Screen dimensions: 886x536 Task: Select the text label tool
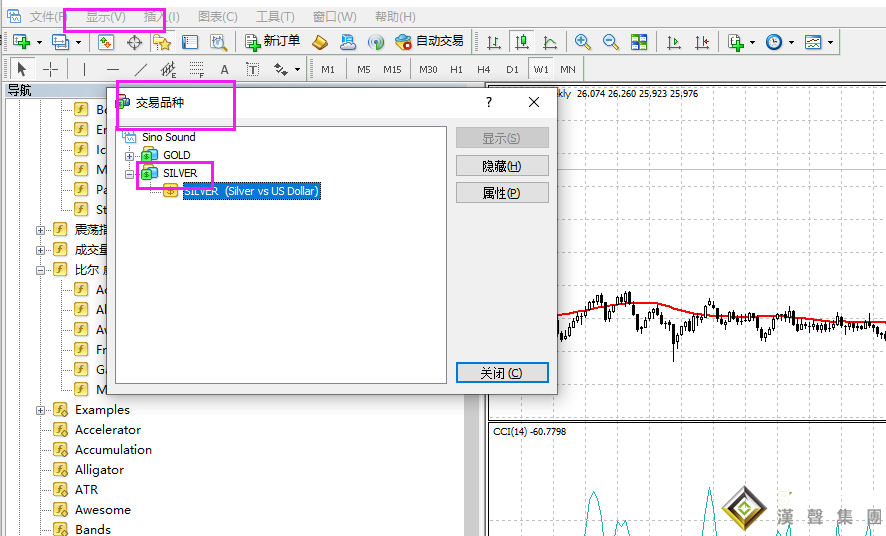[x=224, y=69]
